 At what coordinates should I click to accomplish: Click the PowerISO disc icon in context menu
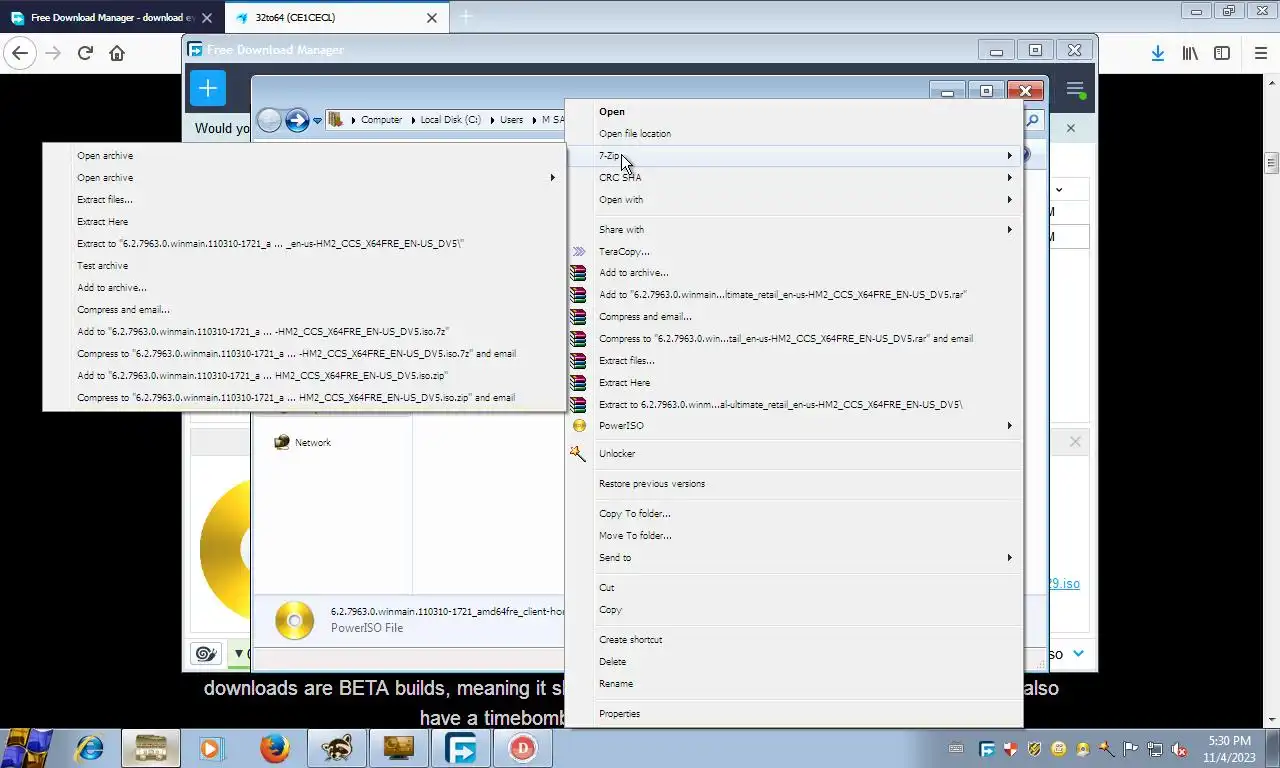pyautogui.click(x=579, y=425)
